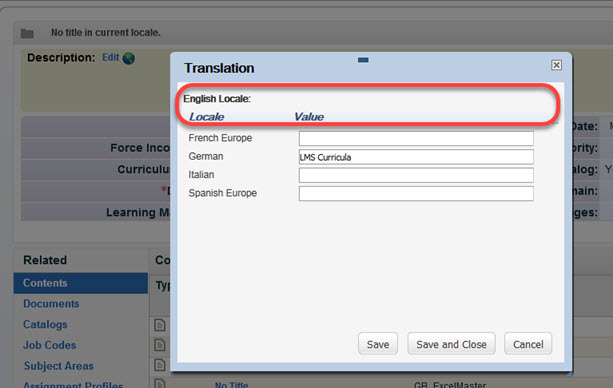The width and height of the screenshot is (613, 388).
Task: Click the German field containing LMS Curricula
Action: click(x=416, y=157)
